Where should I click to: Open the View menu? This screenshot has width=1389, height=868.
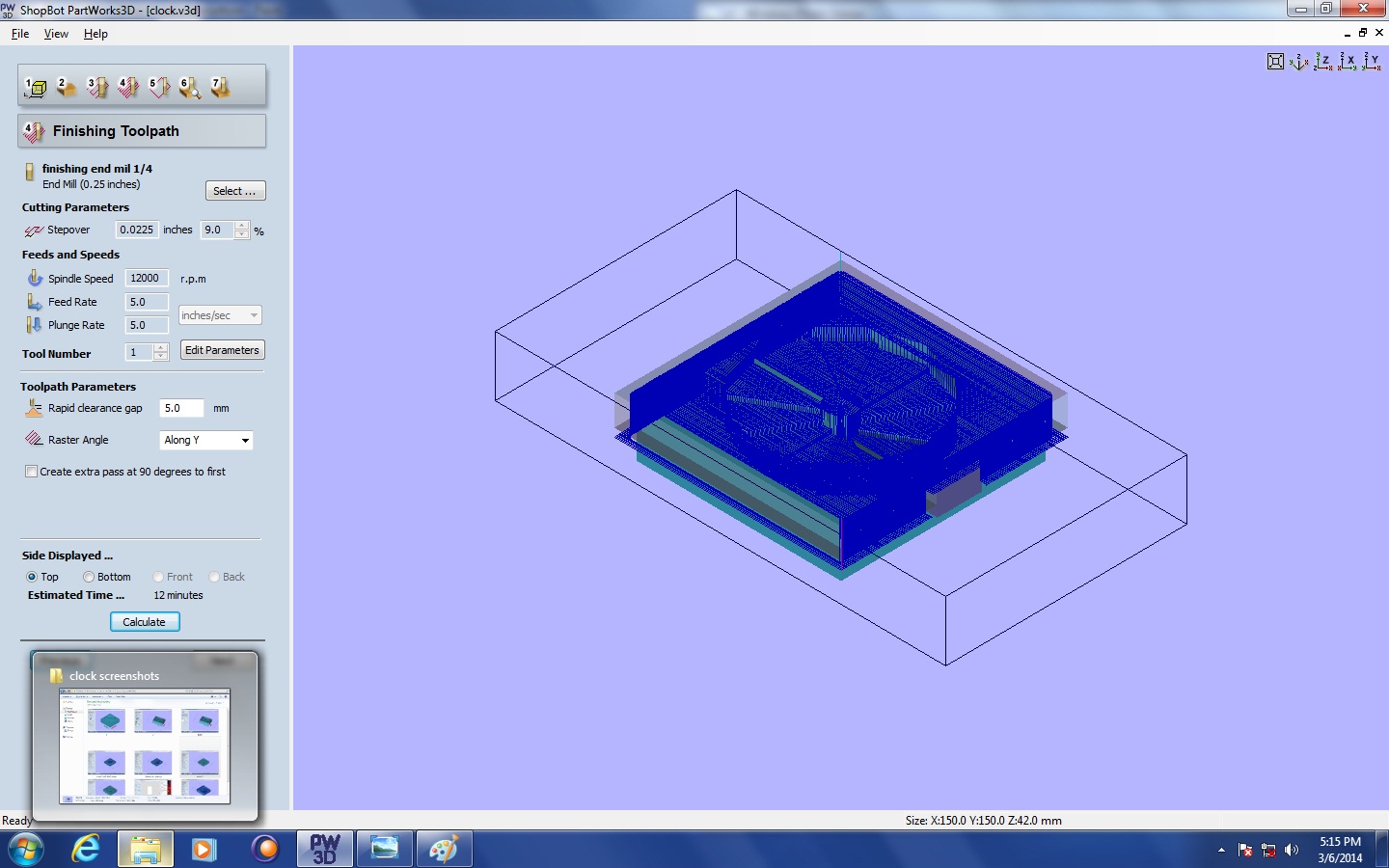click(56, 34)
